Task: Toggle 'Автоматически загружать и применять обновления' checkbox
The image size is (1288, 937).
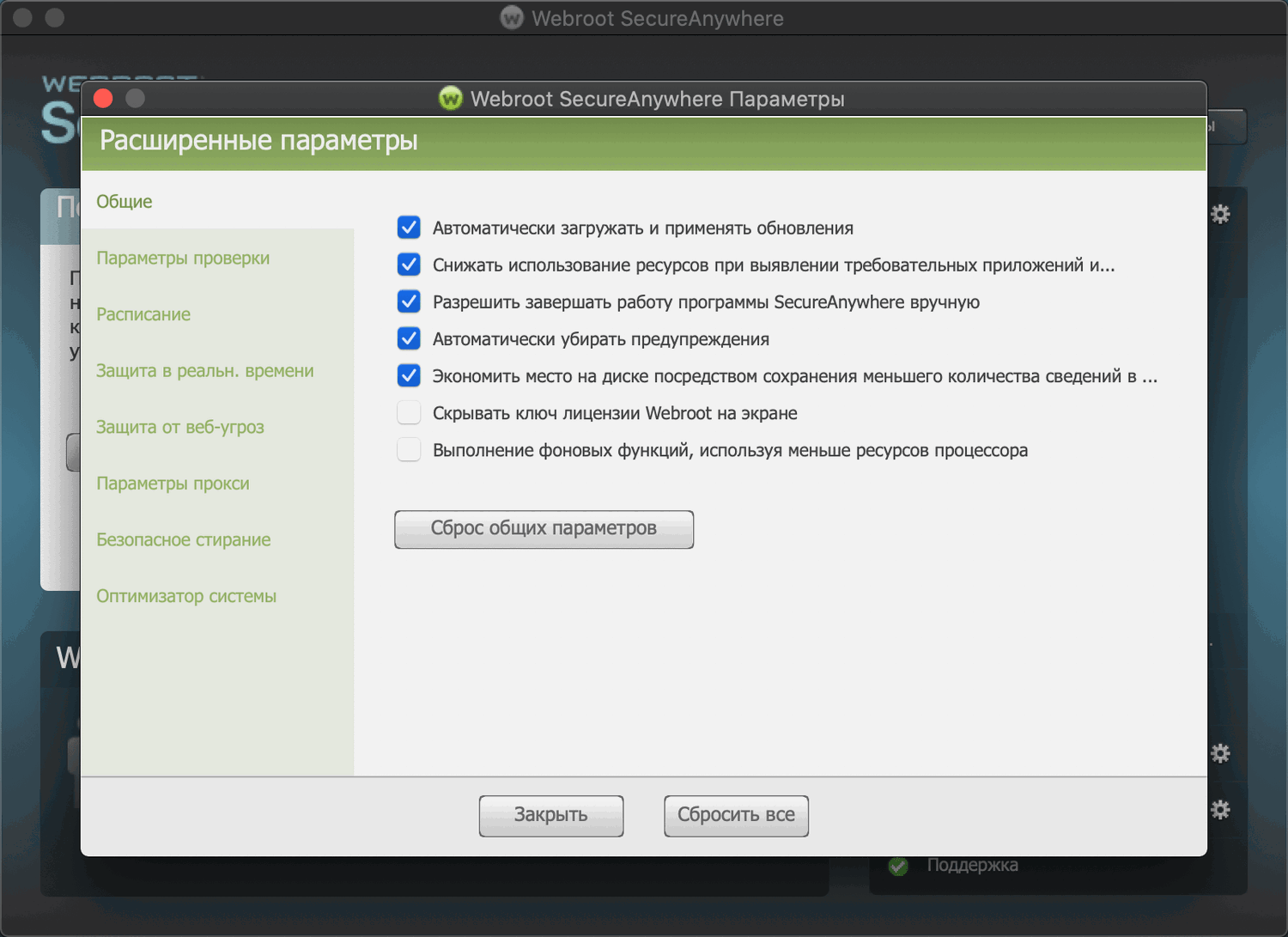Action: pos(409,228)
